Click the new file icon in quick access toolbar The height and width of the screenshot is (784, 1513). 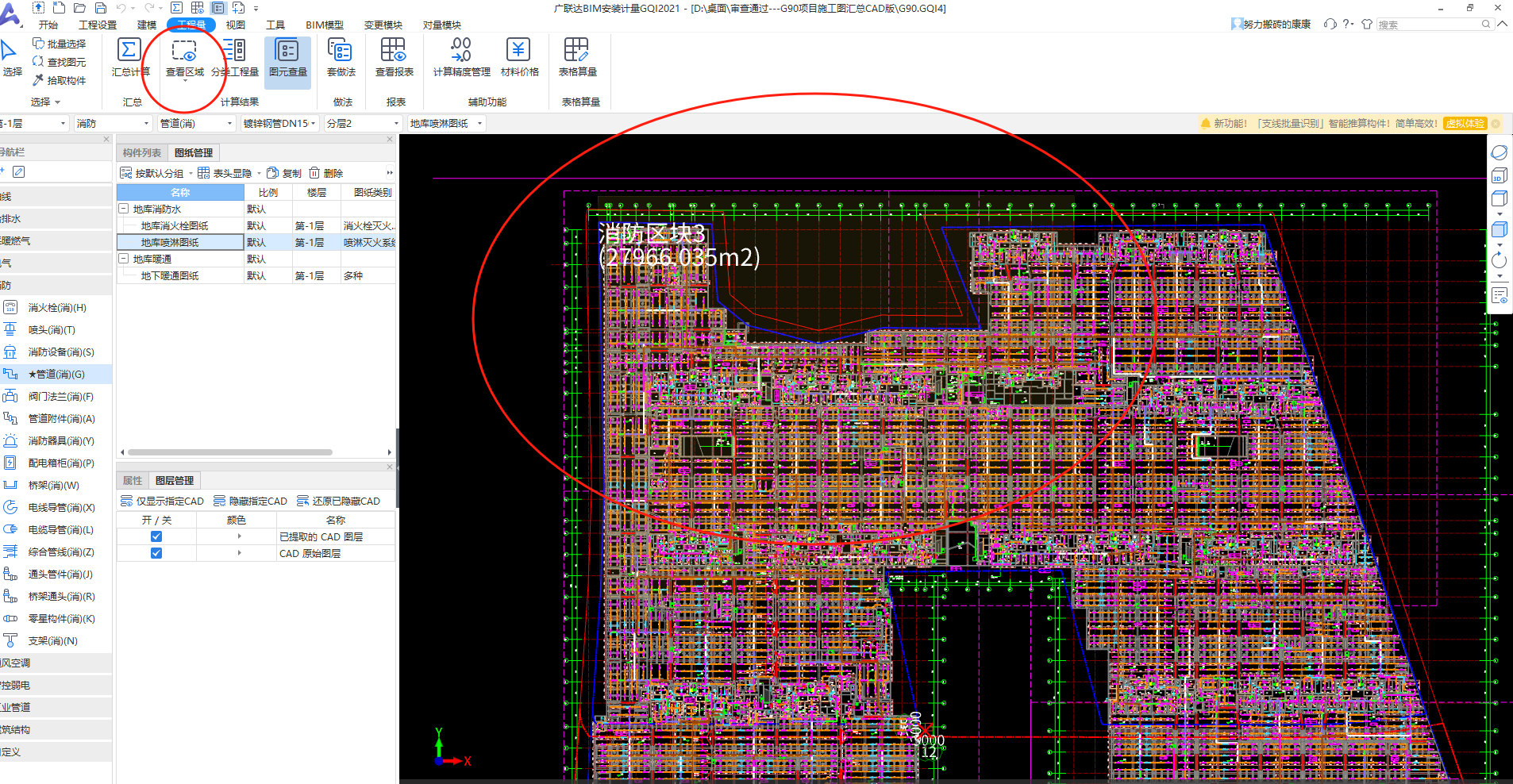tap(59, 8)
